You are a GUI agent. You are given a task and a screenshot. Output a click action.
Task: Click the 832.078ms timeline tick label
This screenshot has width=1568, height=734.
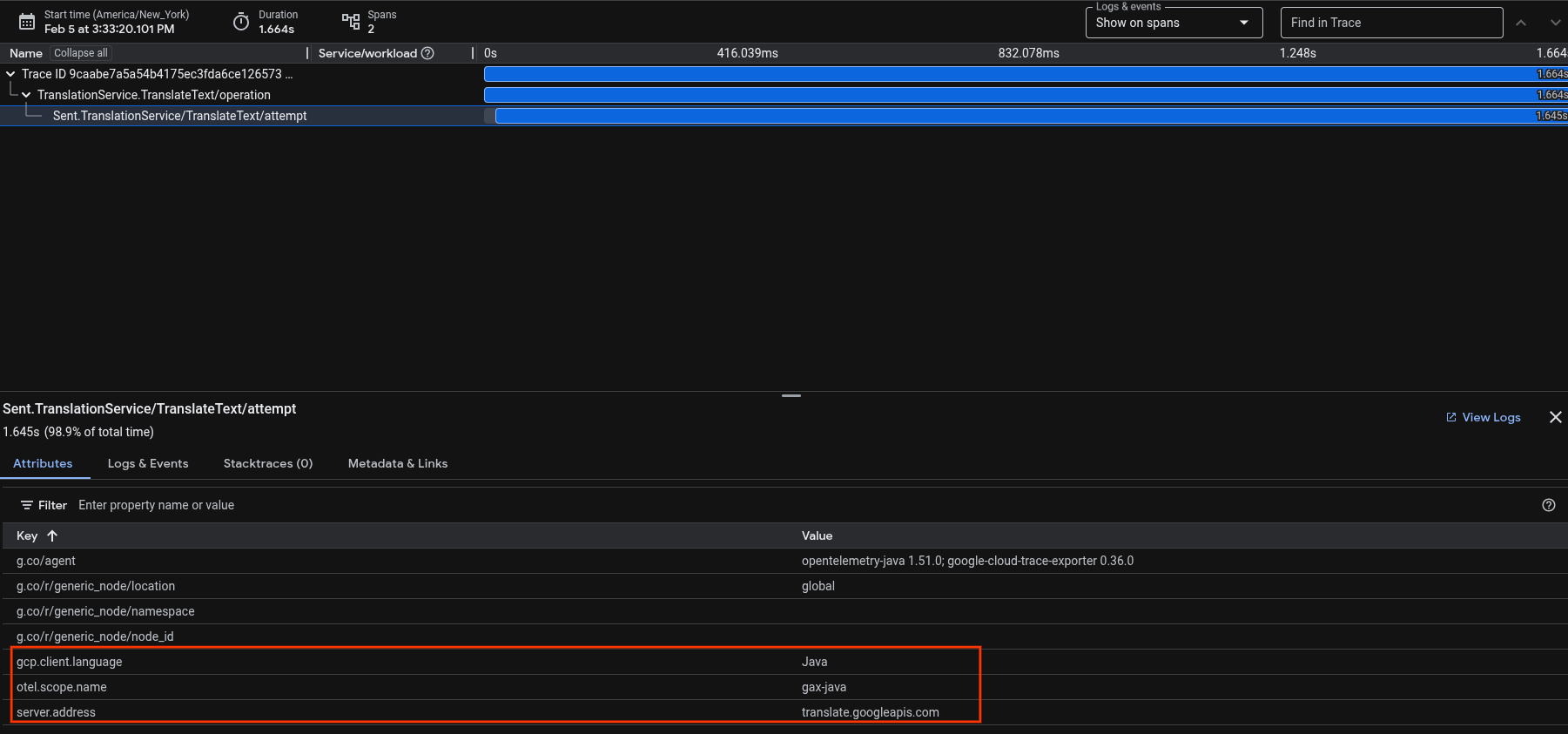1029,53
